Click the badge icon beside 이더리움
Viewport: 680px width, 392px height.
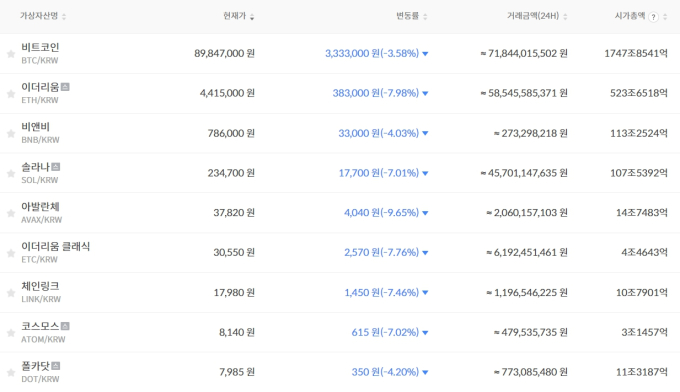point(65,87)
